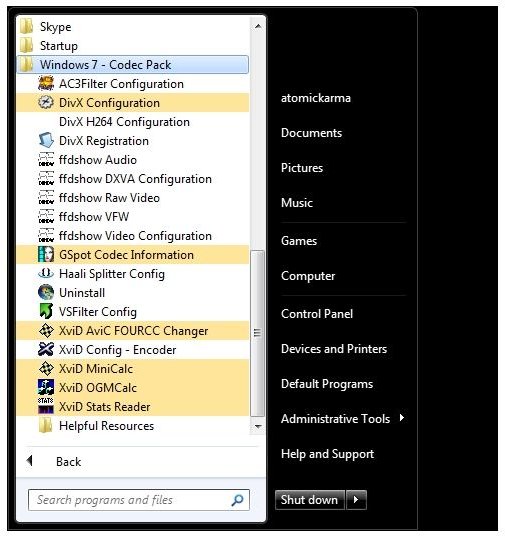The height and width of the screenshot is (536, 505).
Task: Launch AC3Filter Configuration label
Action: click(x=121, y=84)
